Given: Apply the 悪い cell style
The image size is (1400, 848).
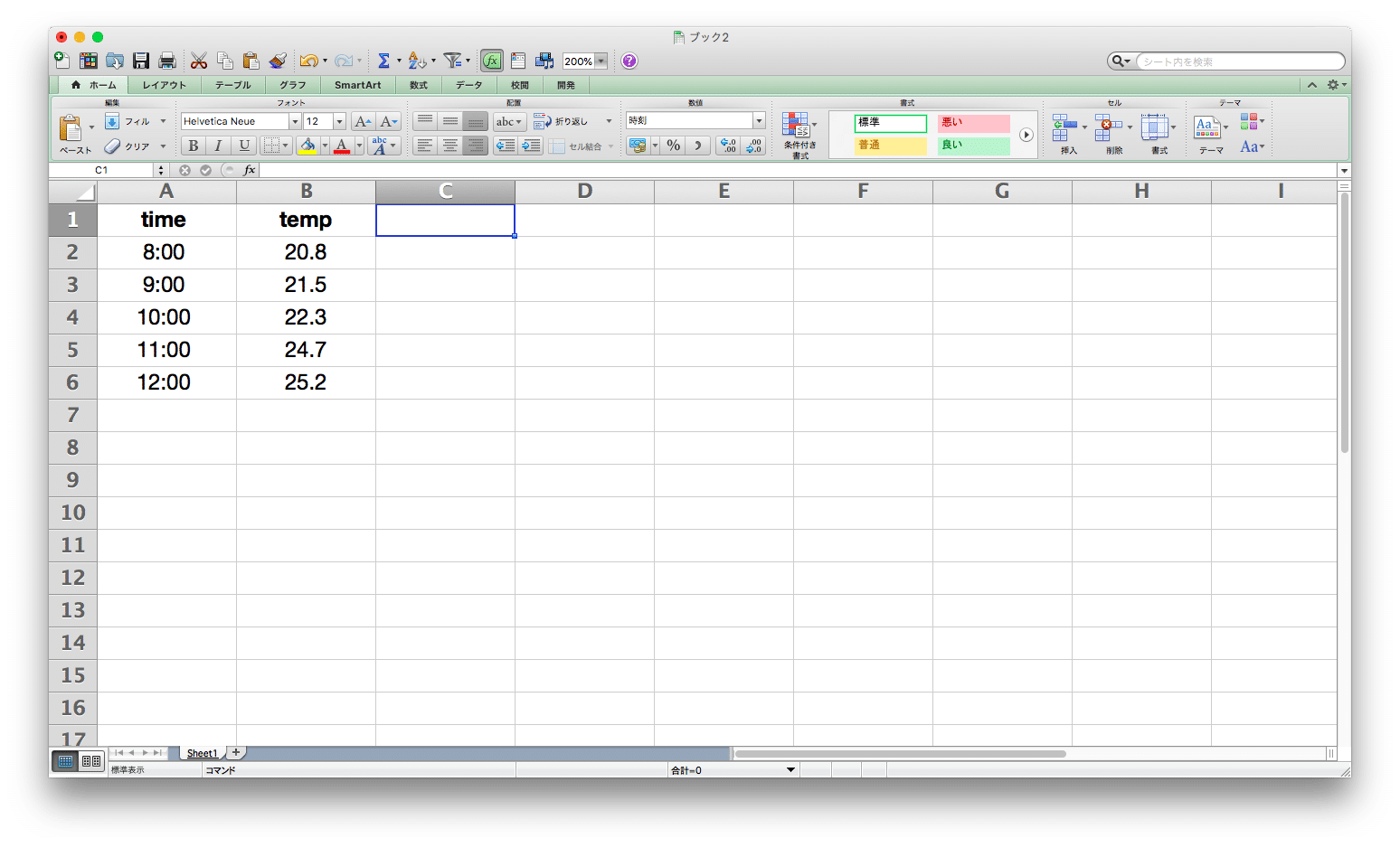Looking at the screenshot, I should pyautogui.click(x=973, y=123).
